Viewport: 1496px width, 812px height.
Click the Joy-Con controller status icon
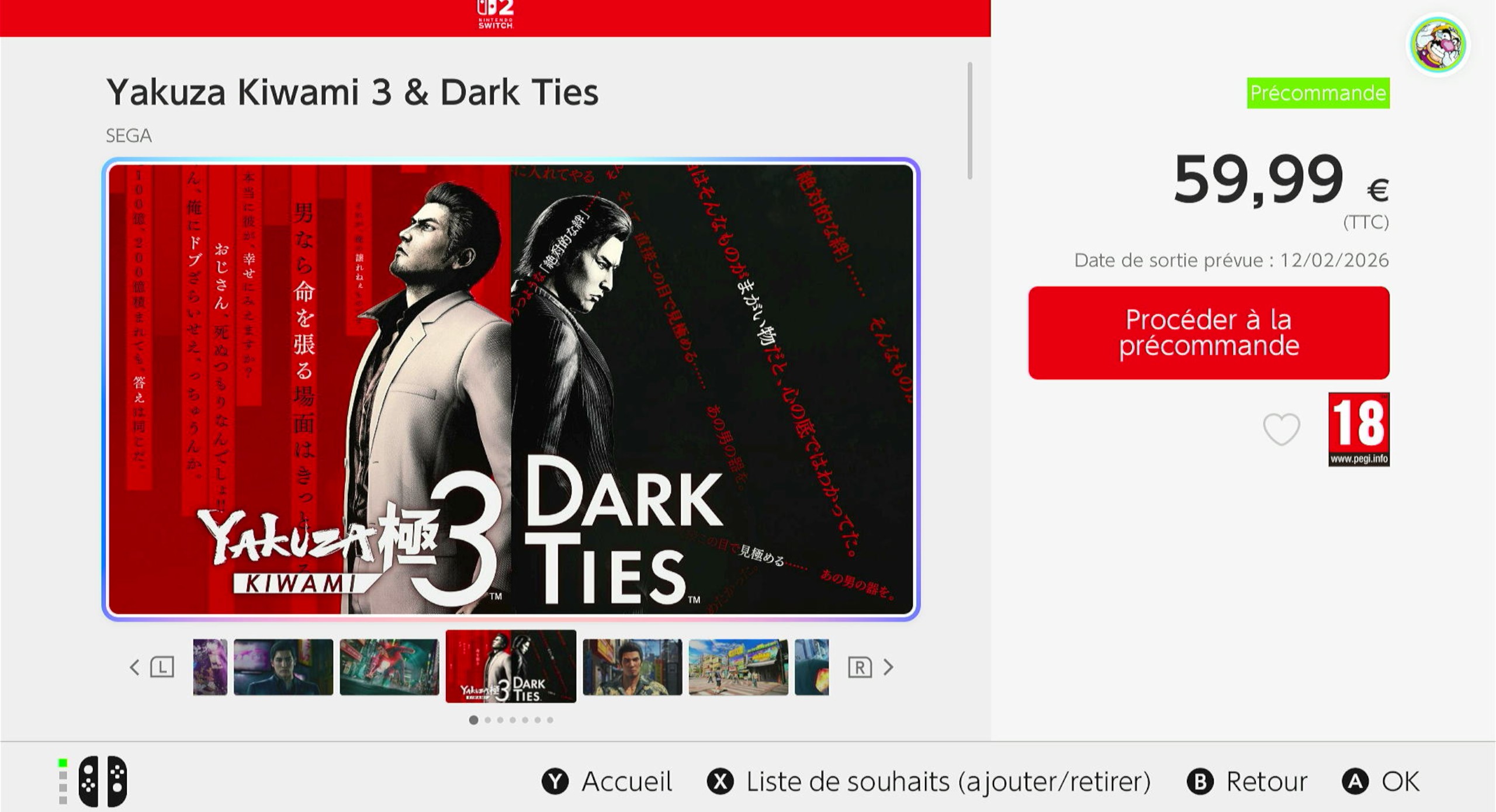pyautogui.click(x=103, y=781)
